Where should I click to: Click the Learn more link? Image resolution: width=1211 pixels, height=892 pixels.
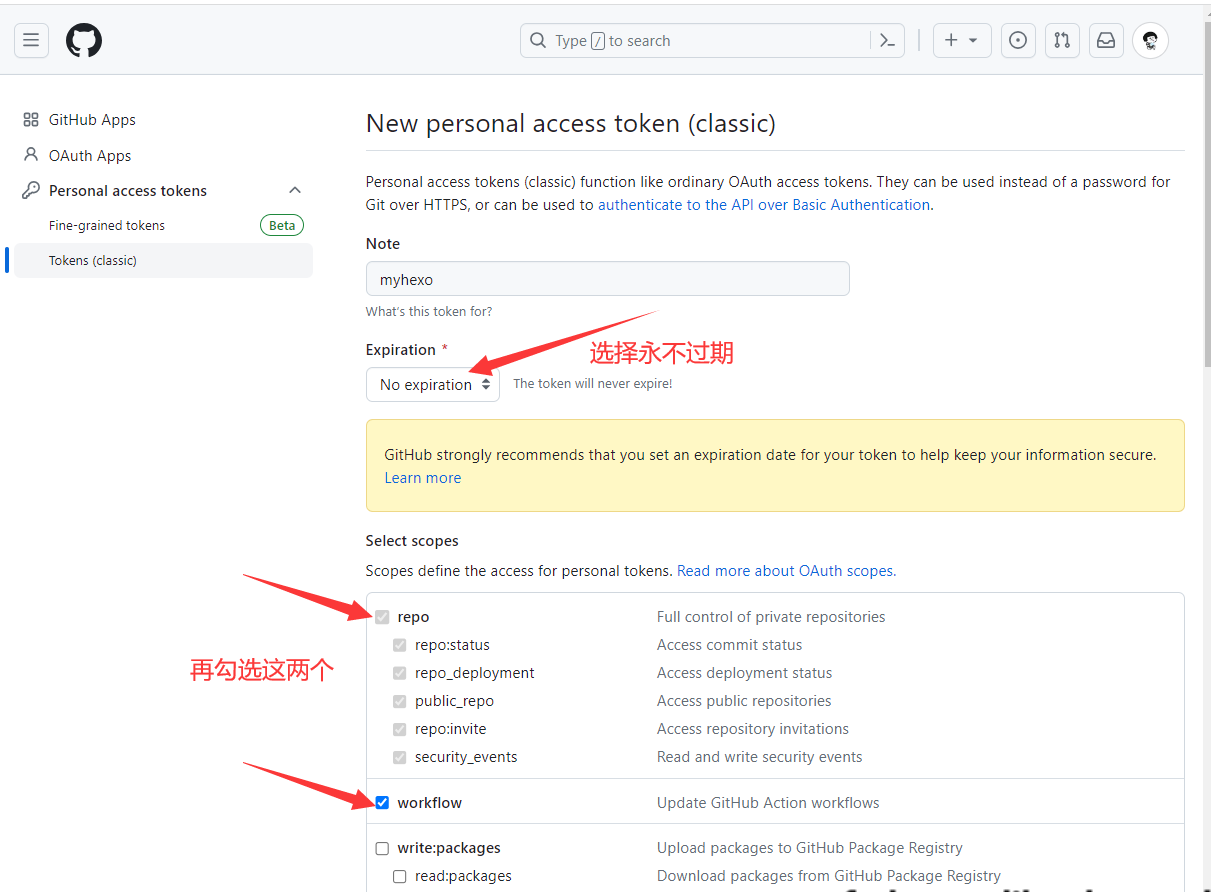point(423,478)
